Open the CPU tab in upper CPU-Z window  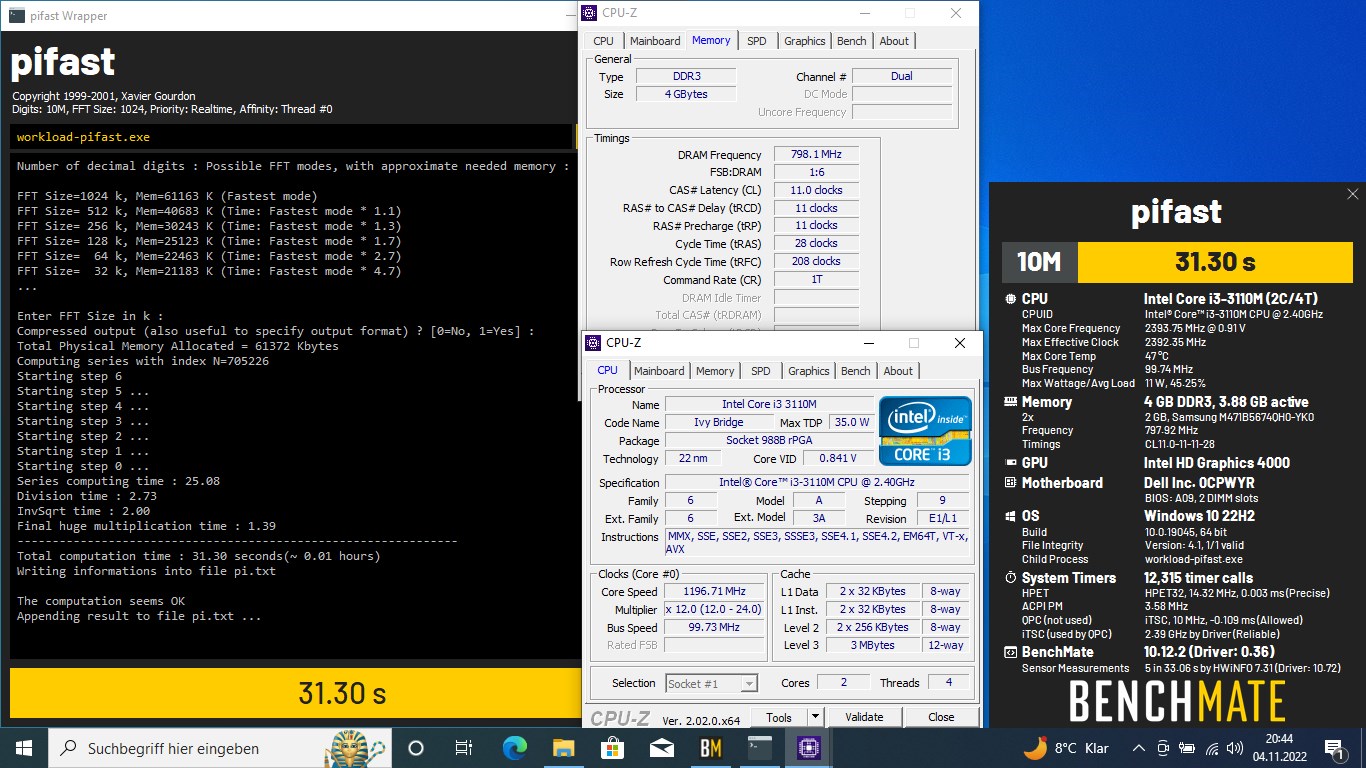pos(603,41)
